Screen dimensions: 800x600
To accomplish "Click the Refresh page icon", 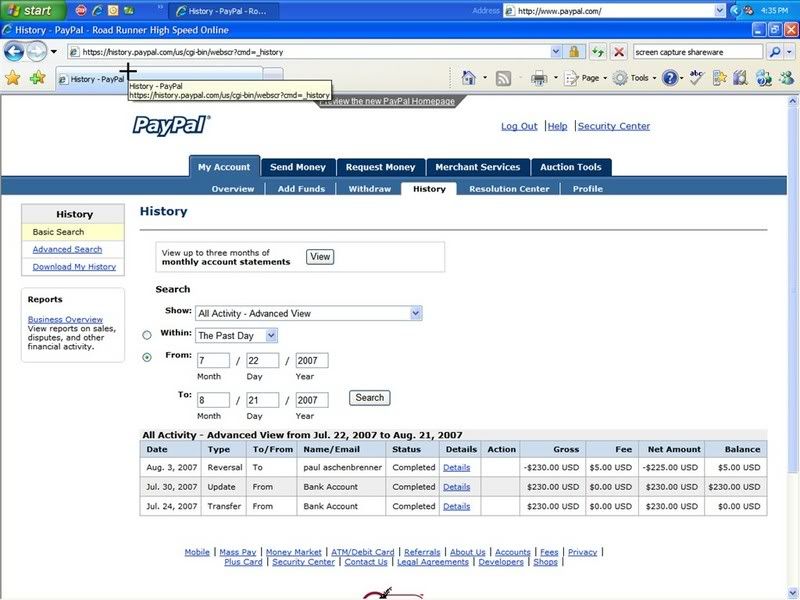I will (598, 51).
